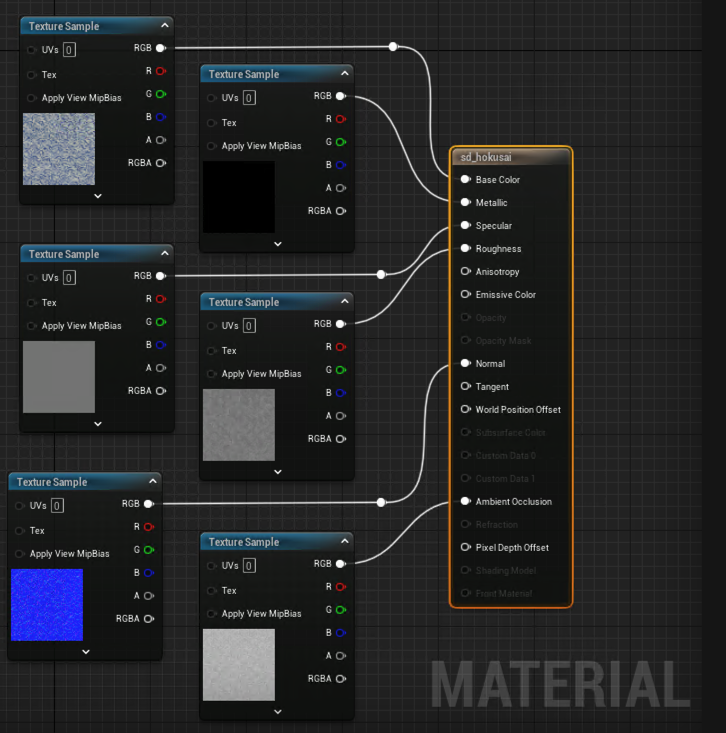The height and width of the screenshot is (733, 726).
Task: Select the Specular input pin on sd_hokusai
Action: pos(465,225)
